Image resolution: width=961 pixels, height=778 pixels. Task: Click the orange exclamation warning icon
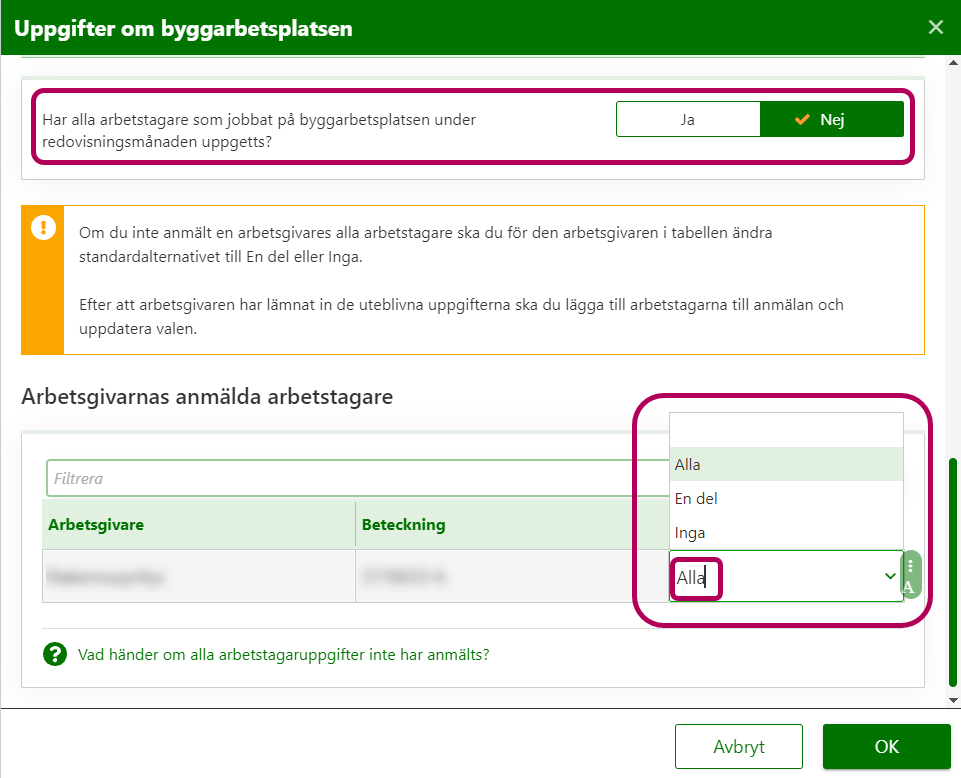(x=43, y=228)
